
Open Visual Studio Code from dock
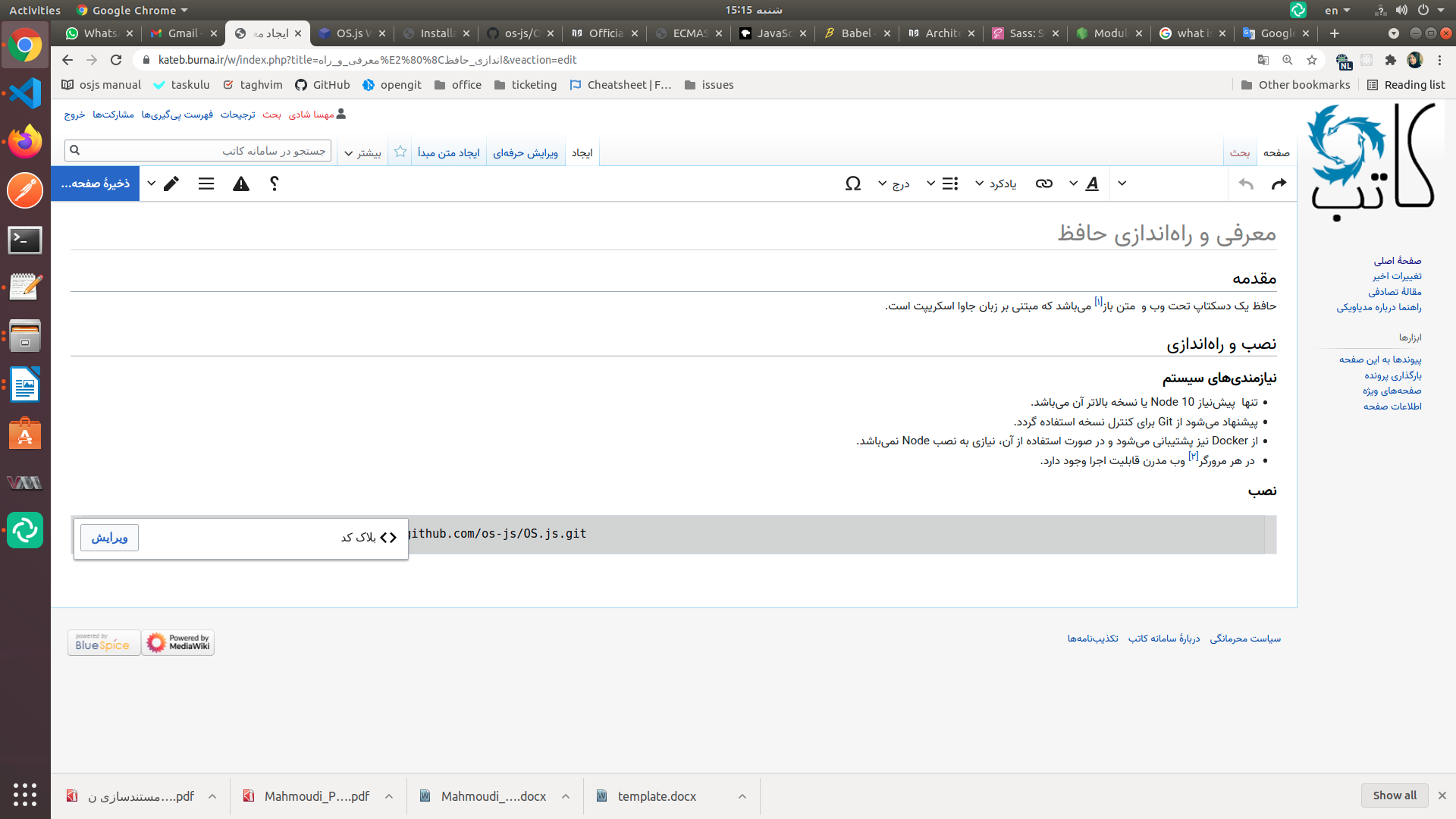coord(25,93)
